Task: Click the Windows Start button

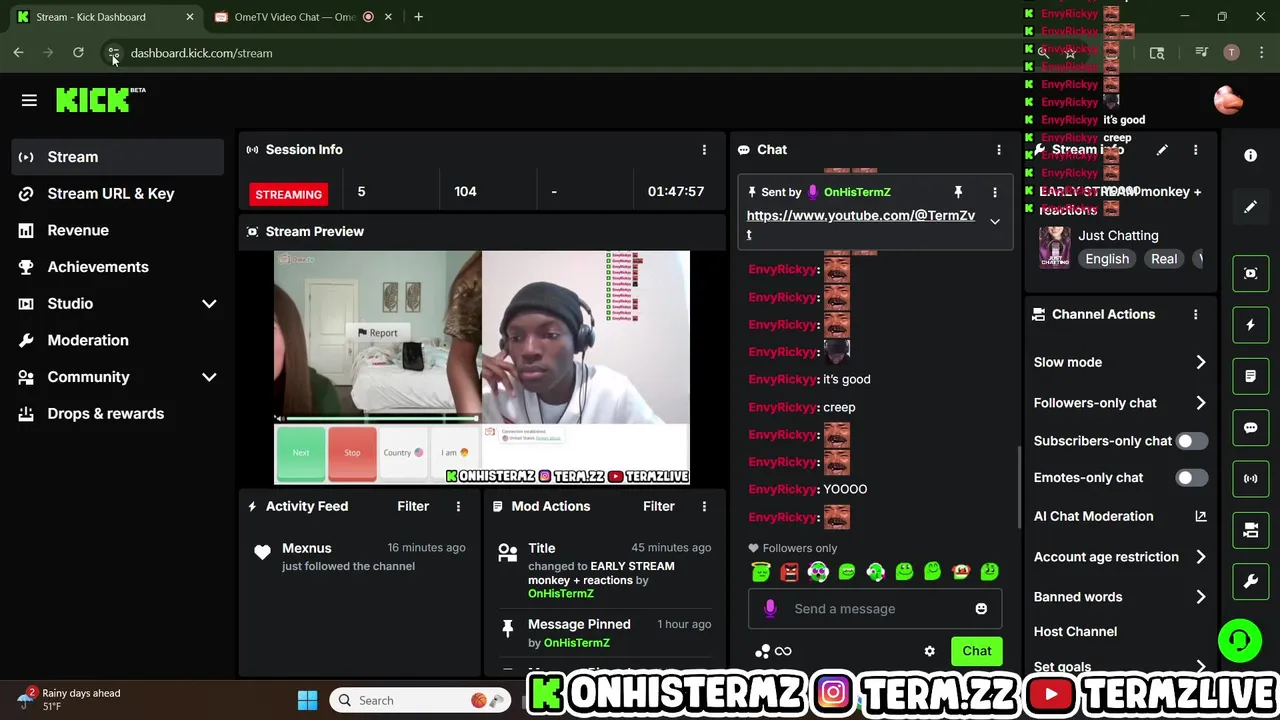Action: 307,700
